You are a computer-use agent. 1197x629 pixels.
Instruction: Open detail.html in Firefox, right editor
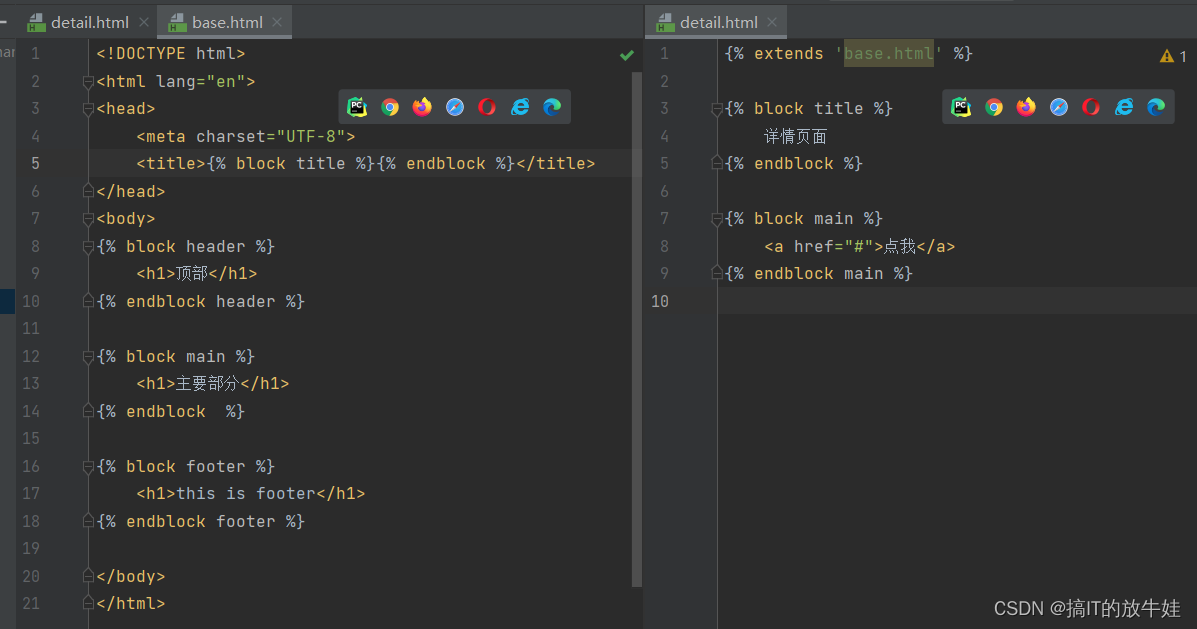pos(1026,107)
